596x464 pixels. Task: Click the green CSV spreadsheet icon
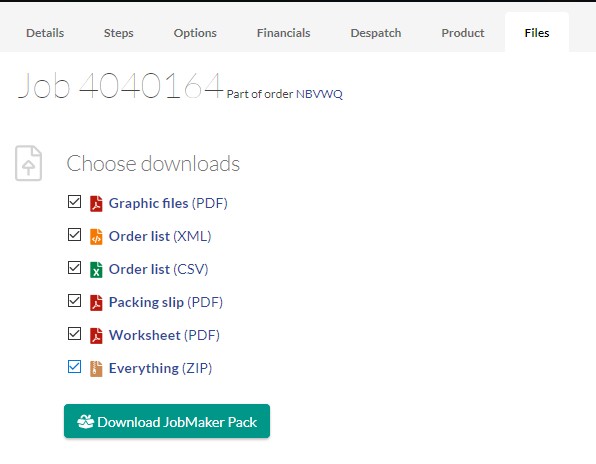96,269
